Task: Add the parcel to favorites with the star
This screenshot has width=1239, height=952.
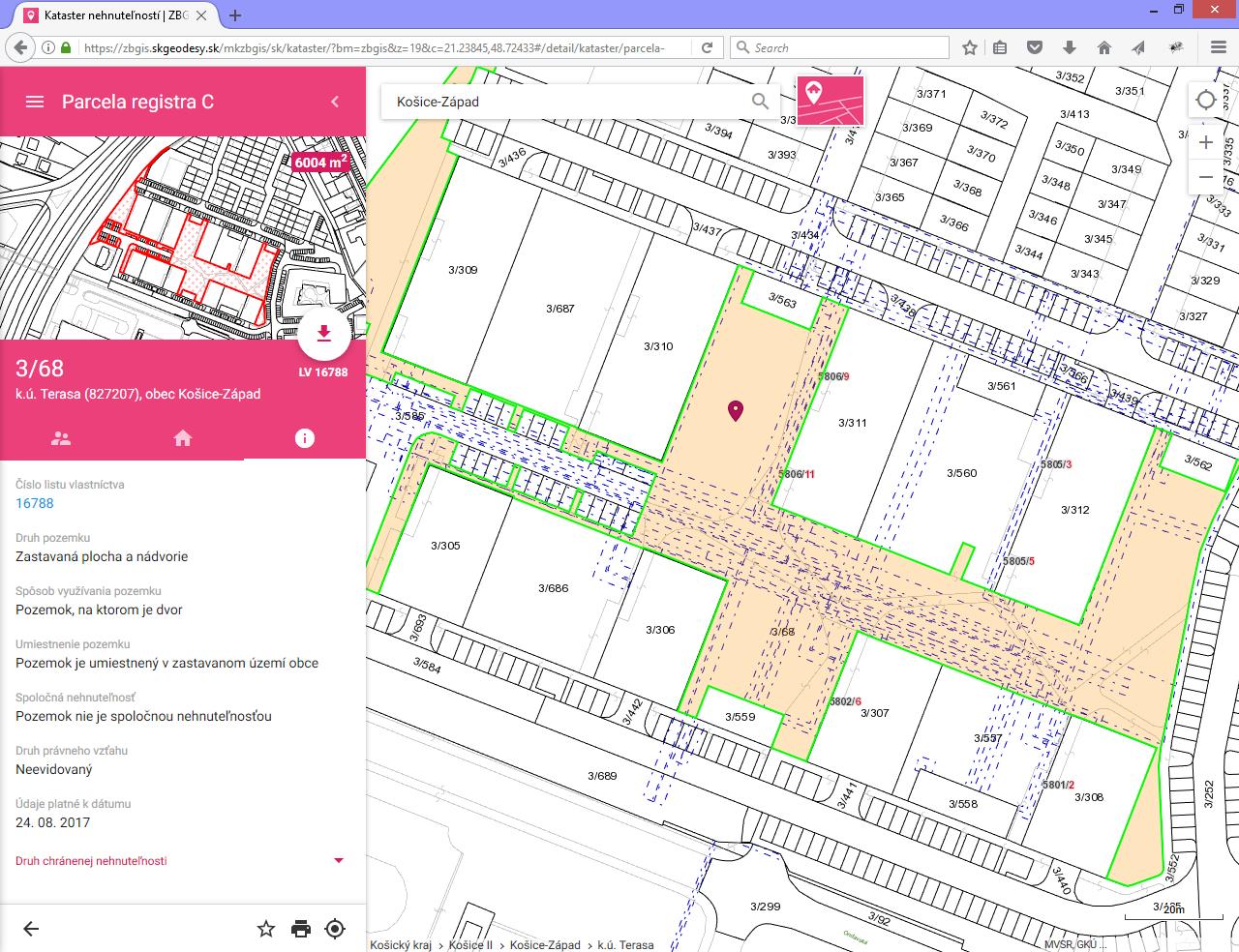Action: point(266,929)
